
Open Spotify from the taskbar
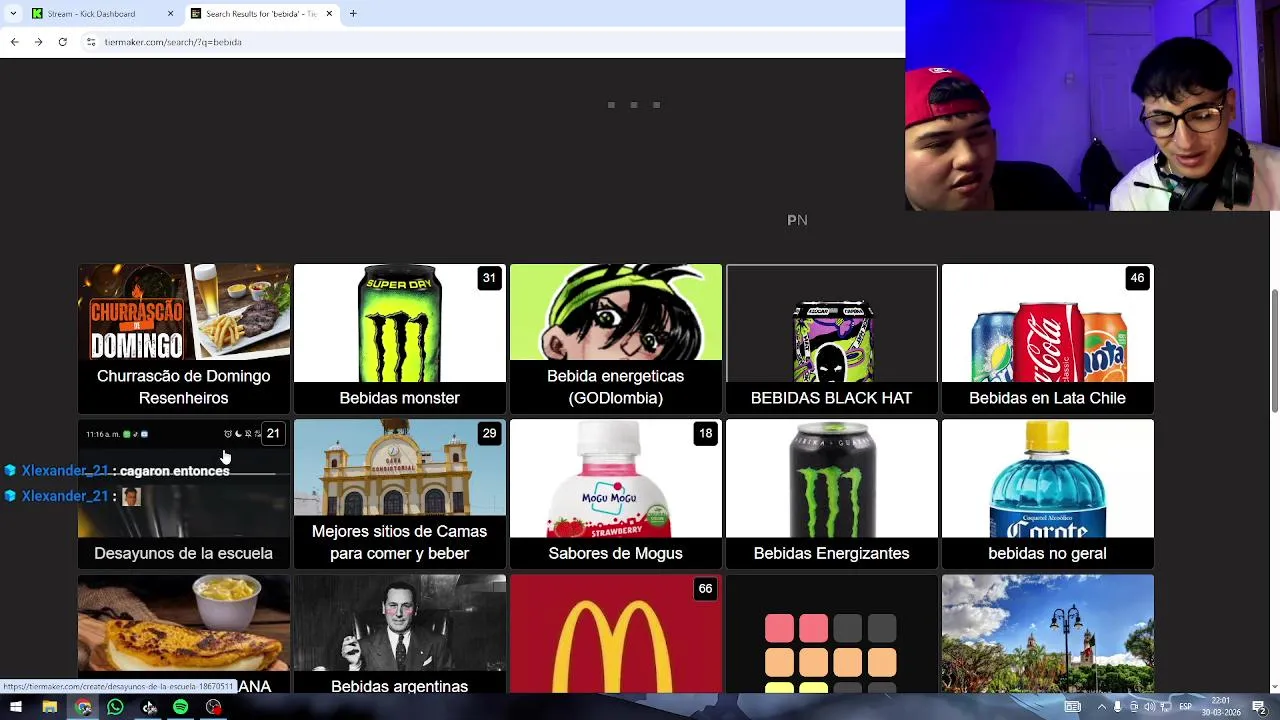[x=180, y=707]
